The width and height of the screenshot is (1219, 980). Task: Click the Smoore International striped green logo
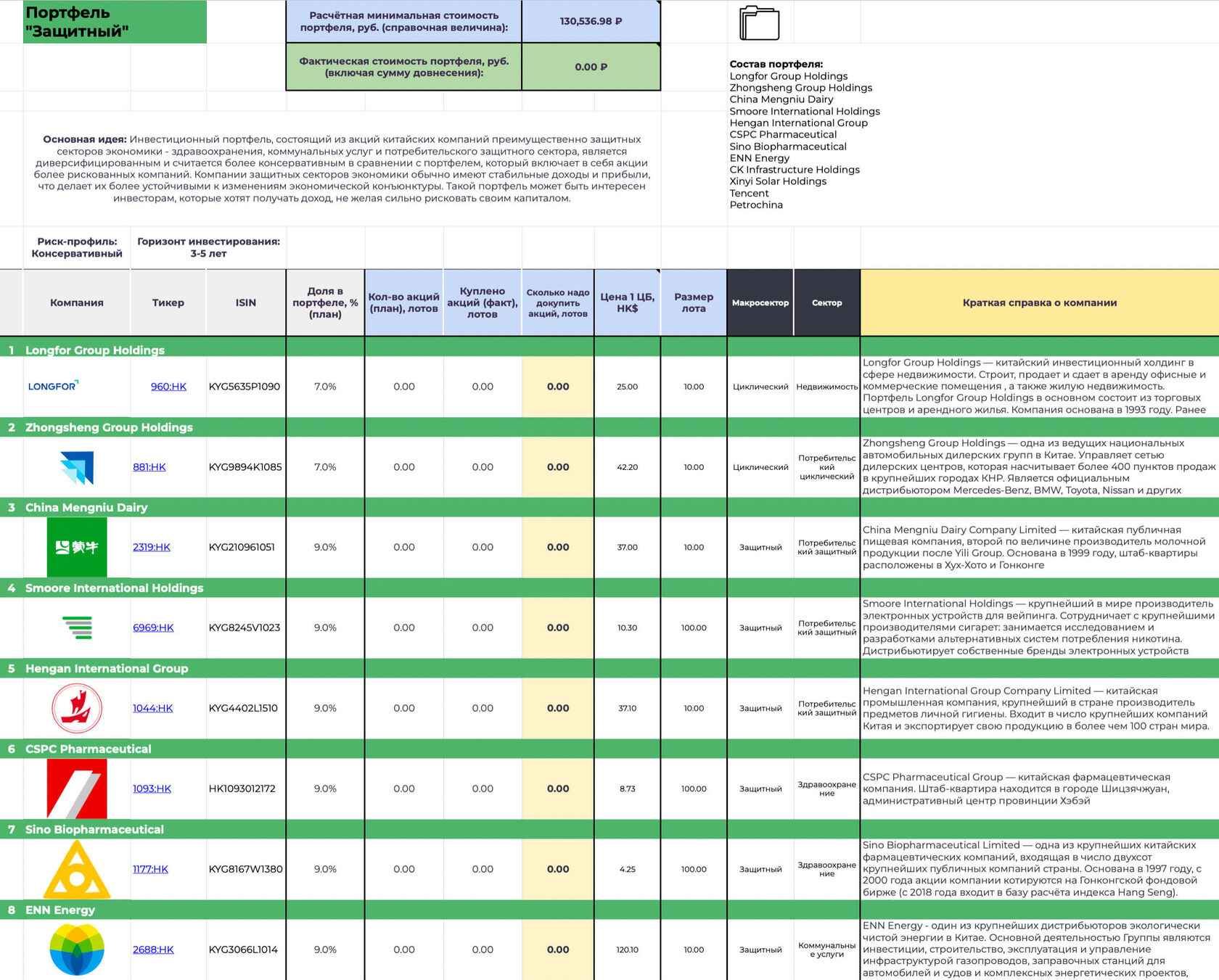tap(77, 627)
